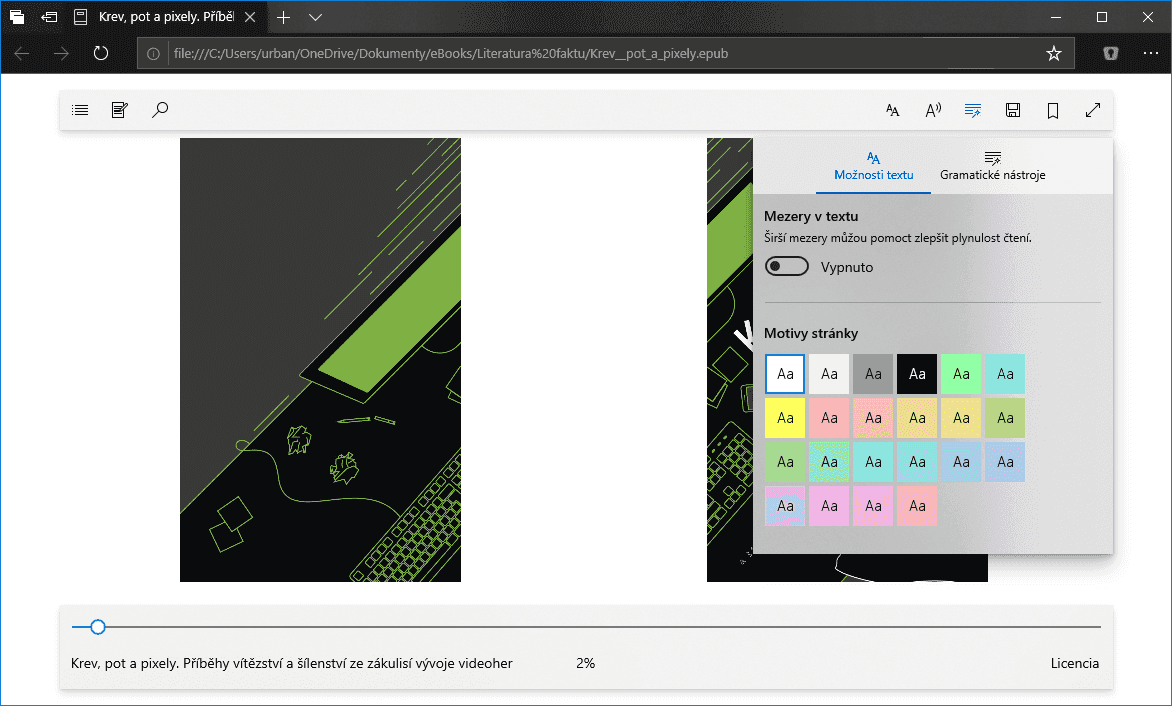Choose the white page theme swatch
Viewport: 1172px width, 706px height.
(x=785, y=374)
